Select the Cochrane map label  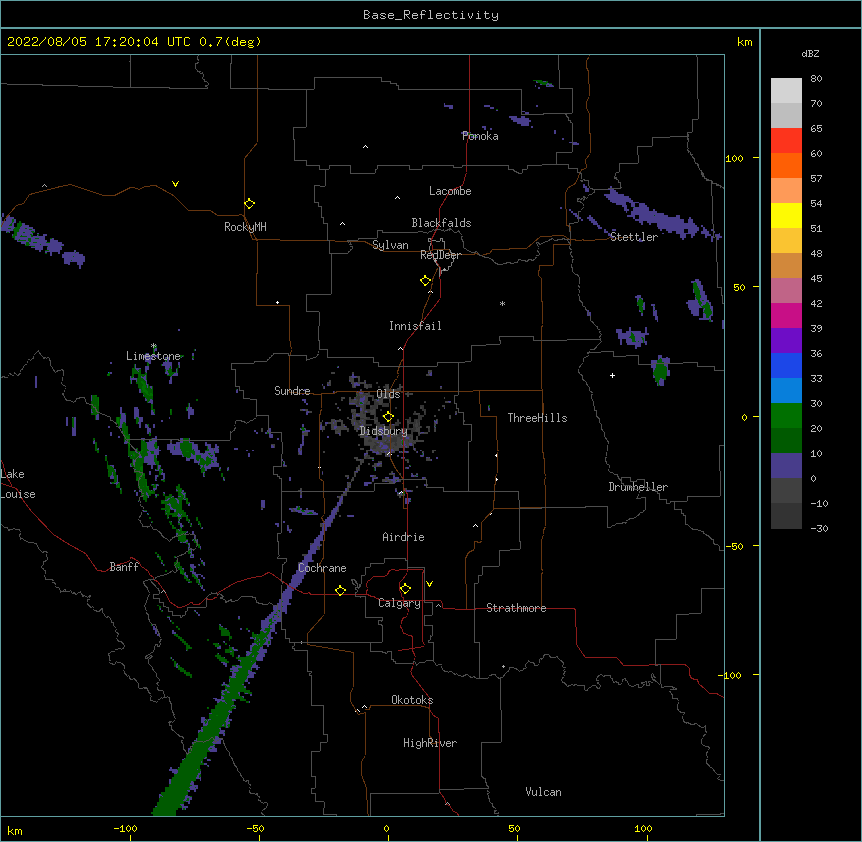322,568
